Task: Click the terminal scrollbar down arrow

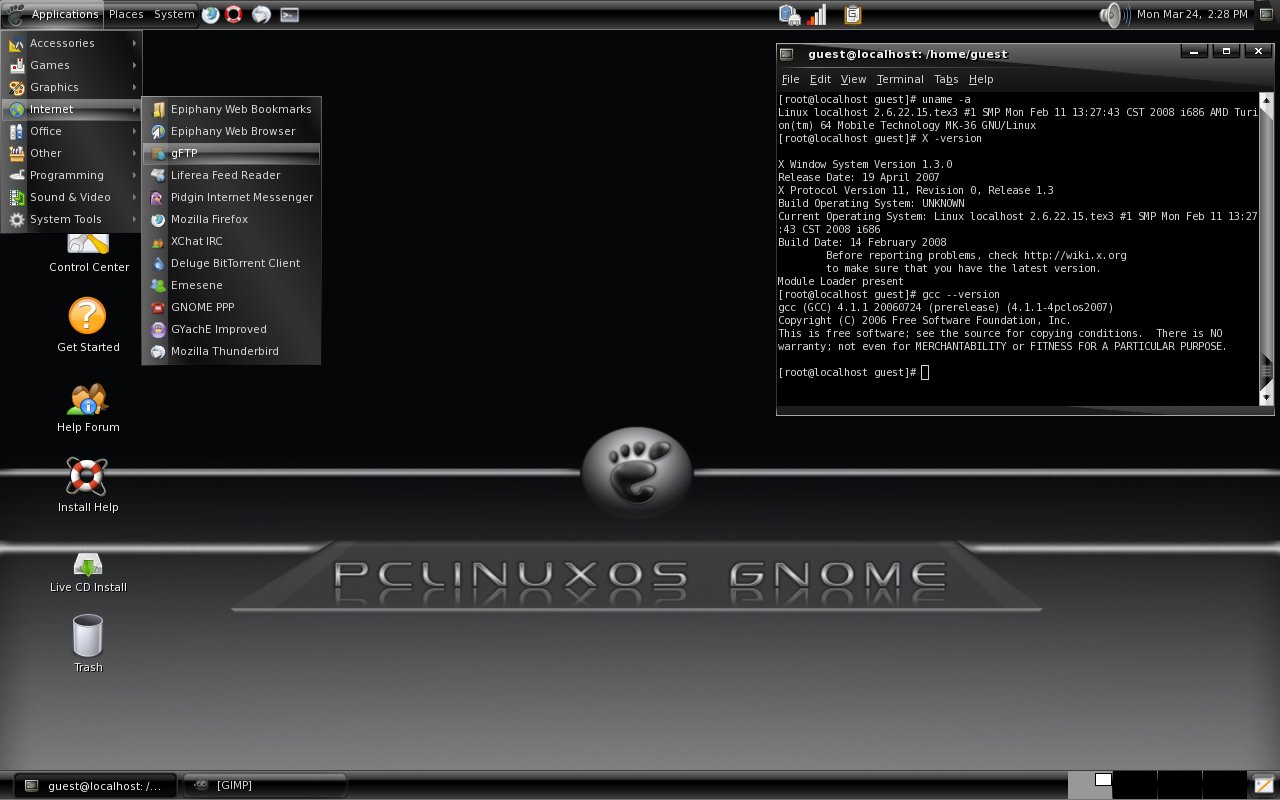Action: (1266, 398)
